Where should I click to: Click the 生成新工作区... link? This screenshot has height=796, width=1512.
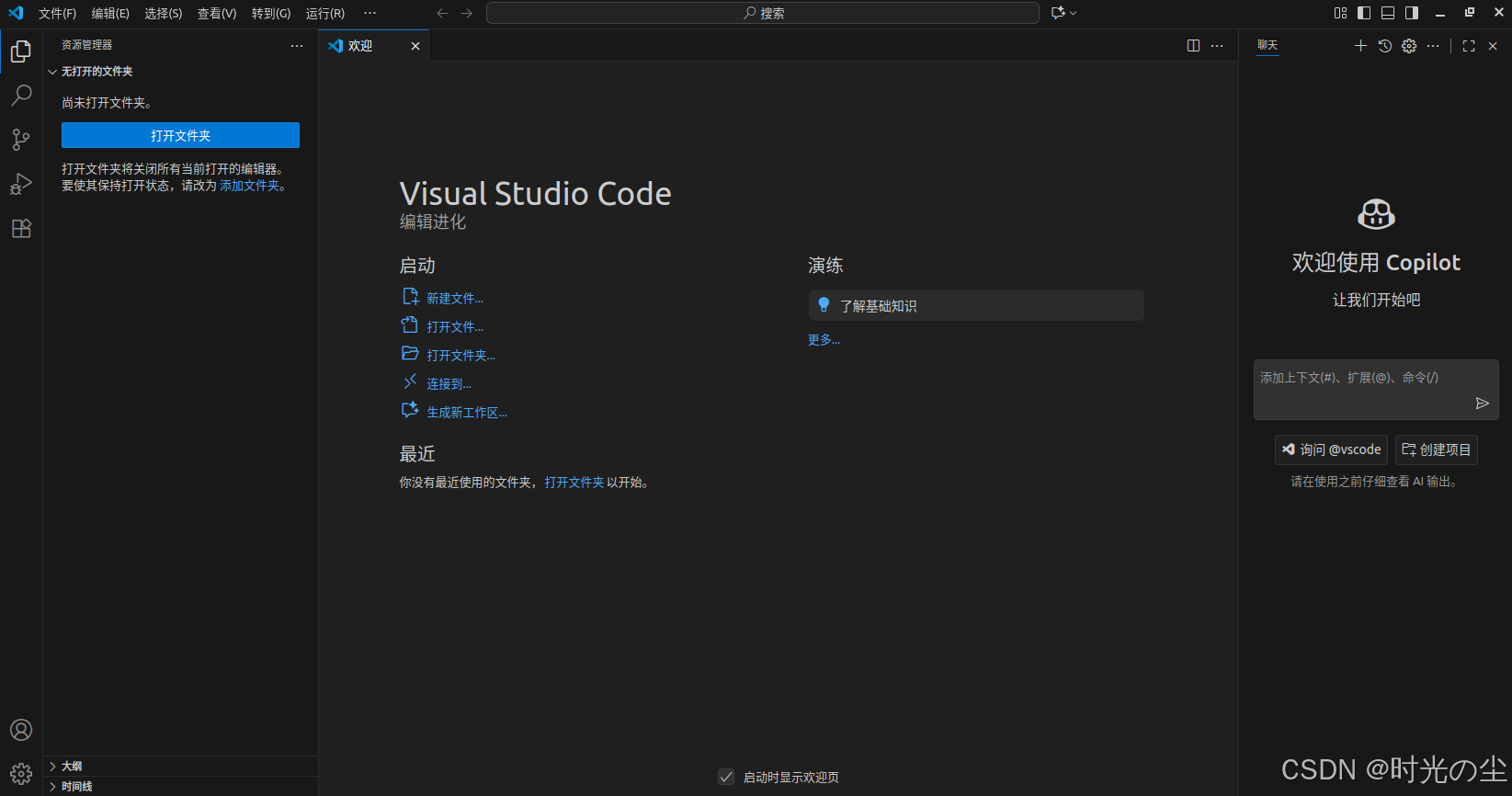click(x=467, y=413)
